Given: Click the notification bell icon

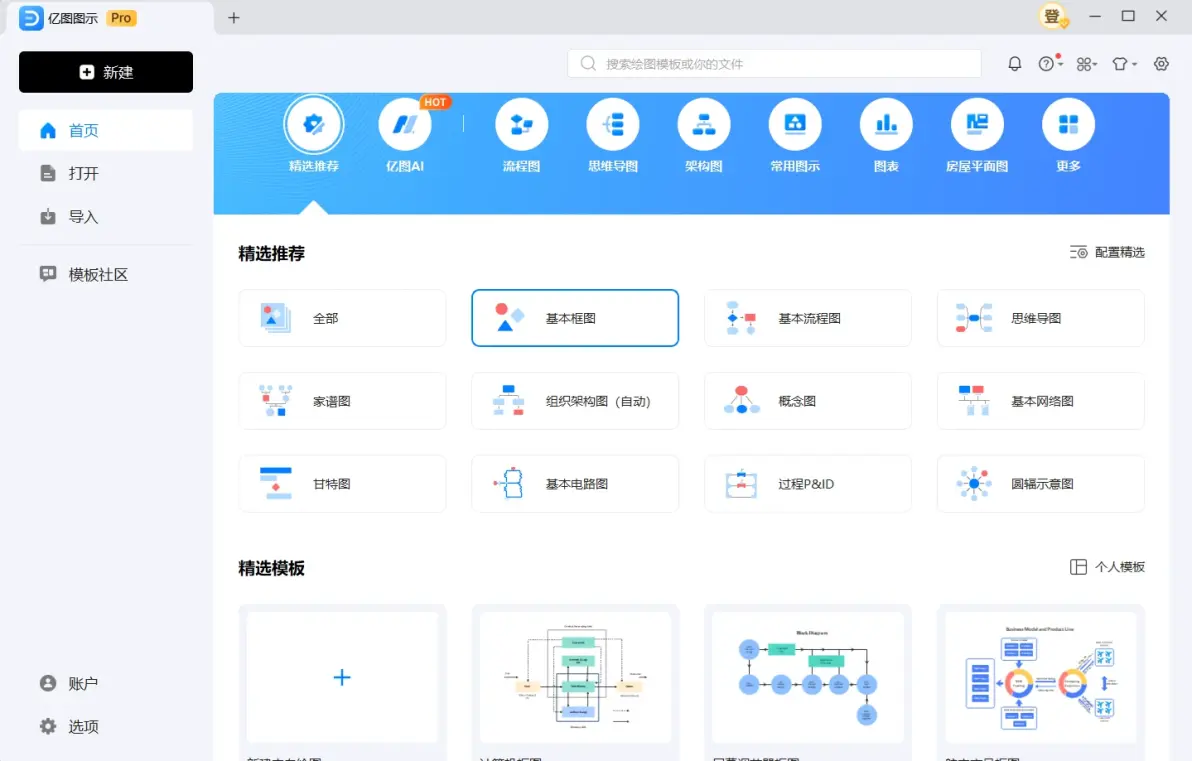Looking at the screenshot, I should click(1015, 64).
